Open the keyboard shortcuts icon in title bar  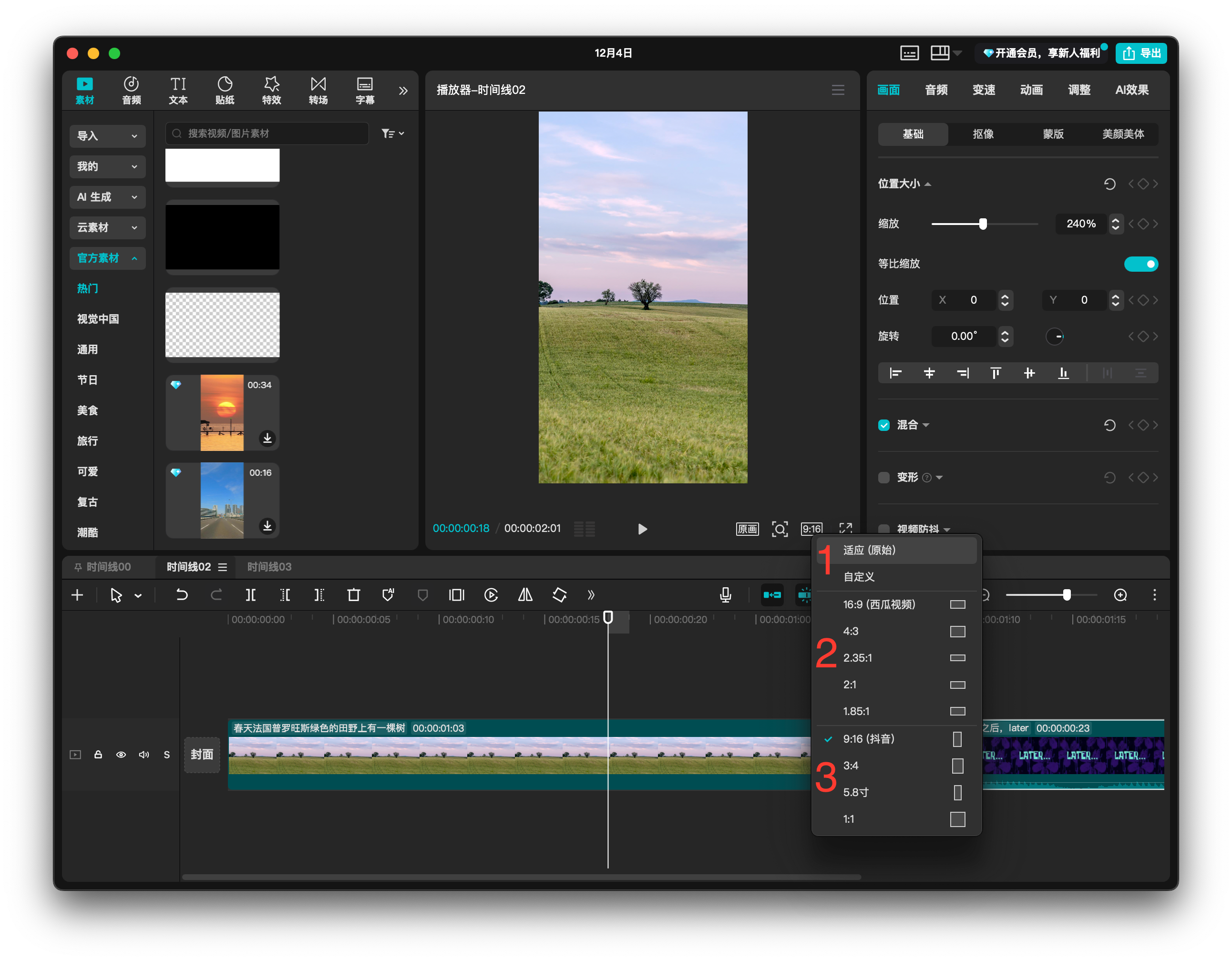(909, 53)
